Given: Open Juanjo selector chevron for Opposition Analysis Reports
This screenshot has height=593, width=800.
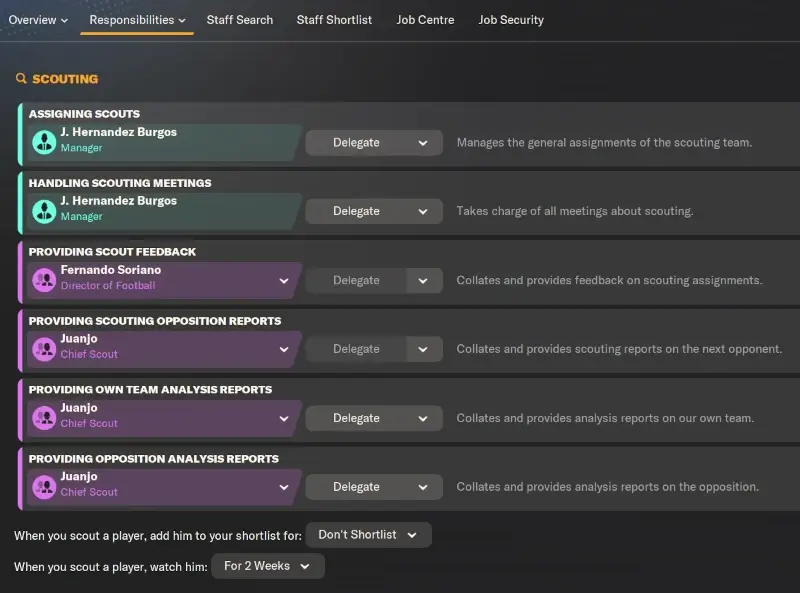Looking at the screenshot, I should [x=284, y=487].
